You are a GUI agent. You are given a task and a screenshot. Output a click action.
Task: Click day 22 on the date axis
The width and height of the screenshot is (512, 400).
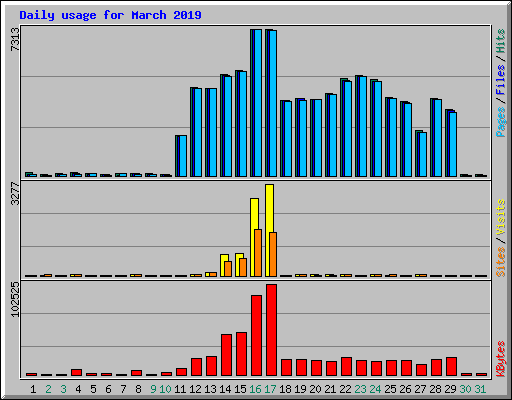345,389
